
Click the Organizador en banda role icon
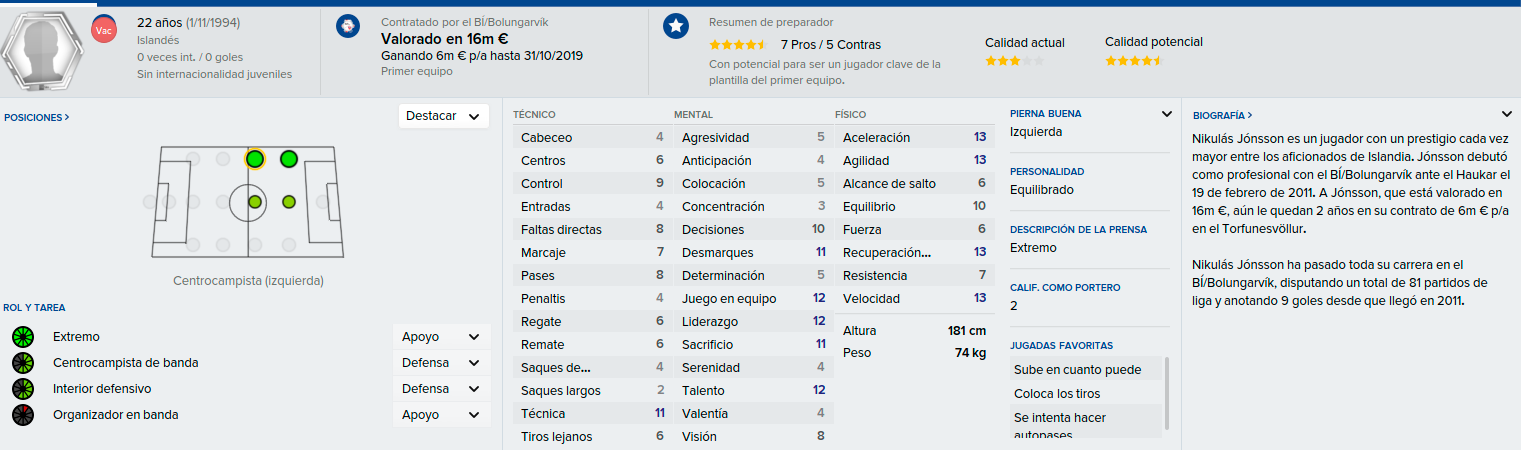24,415
